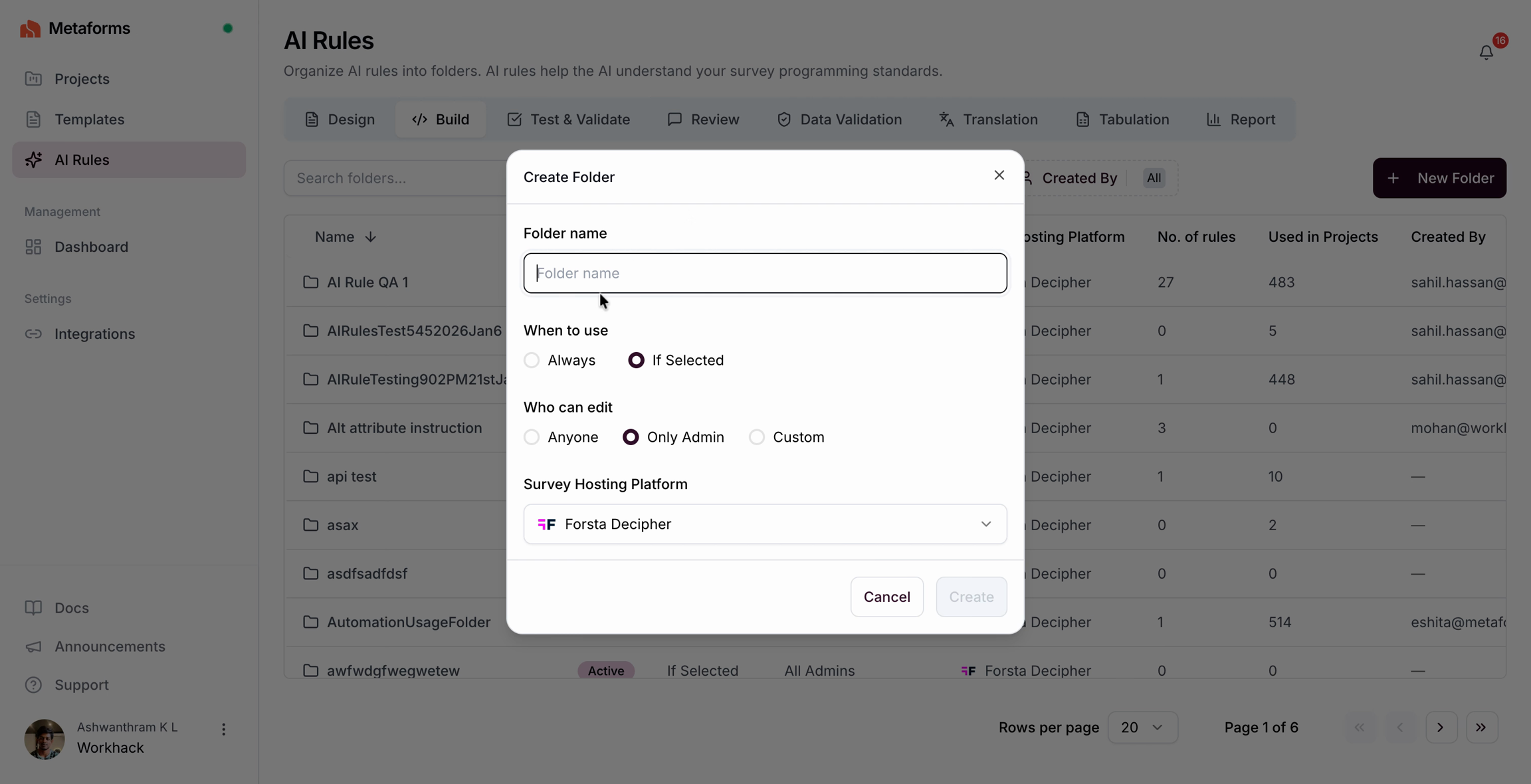Open the Docs book icon
Image resolution: width=1531 pixels, height=784 pixels.
pos(33,607)
